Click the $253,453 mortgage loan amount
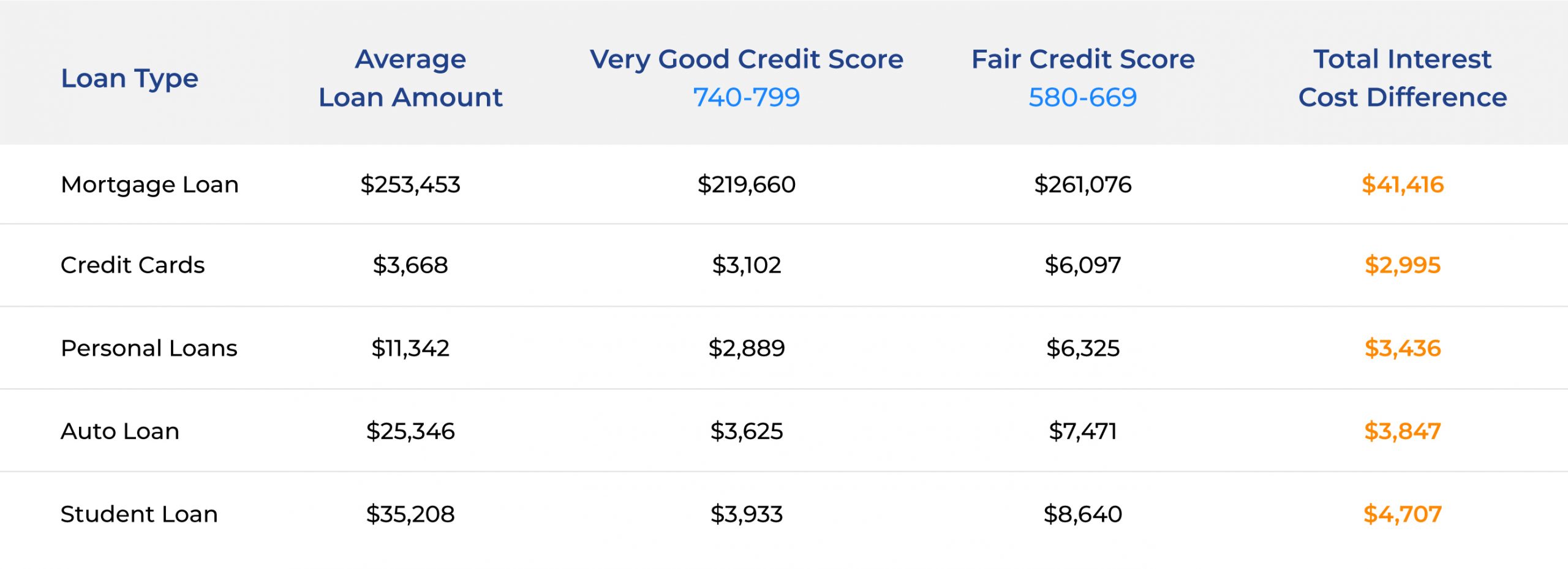This screenshot has width=1568, height=569. (x=410, y=184)
